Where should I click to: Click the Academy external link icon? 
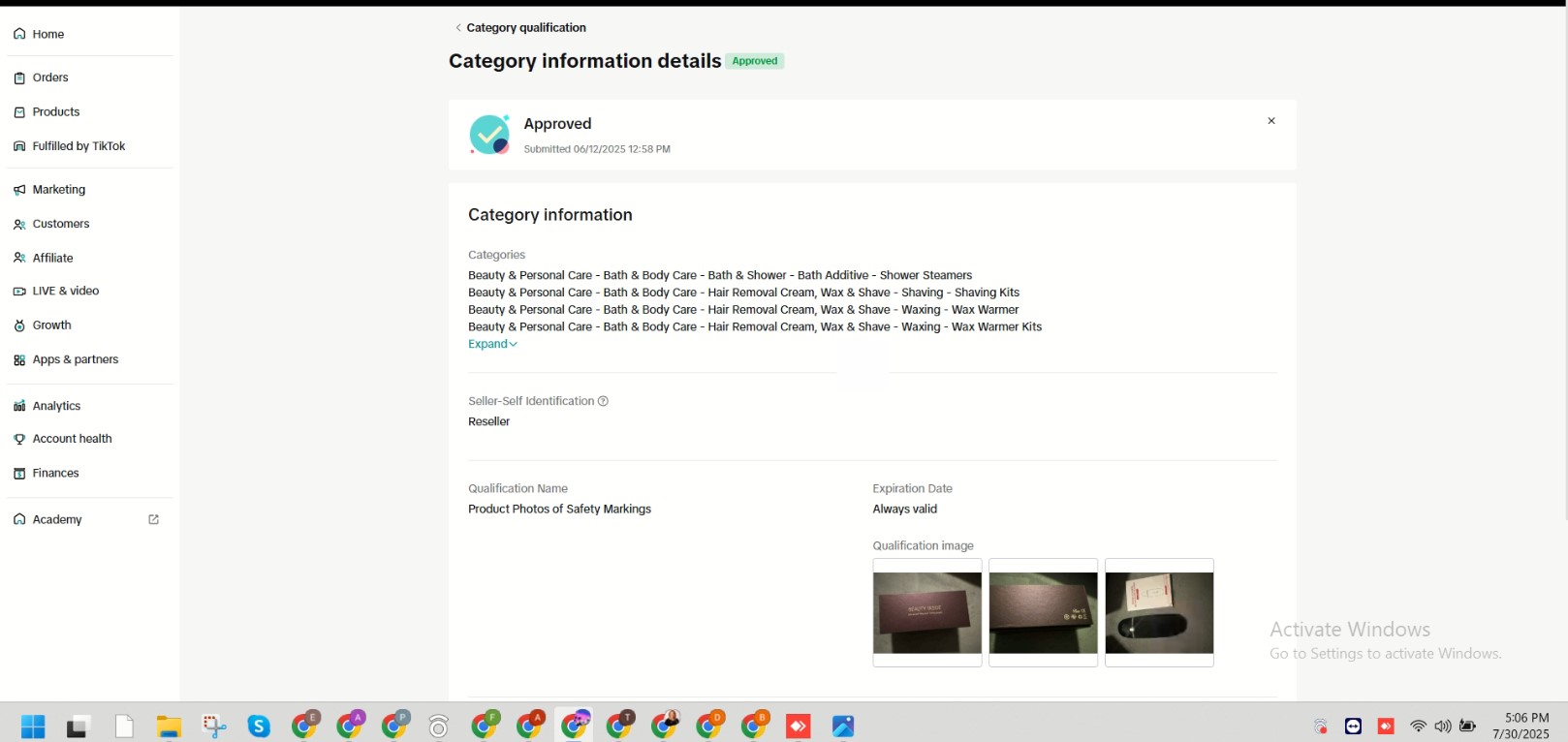coord(153,519)
